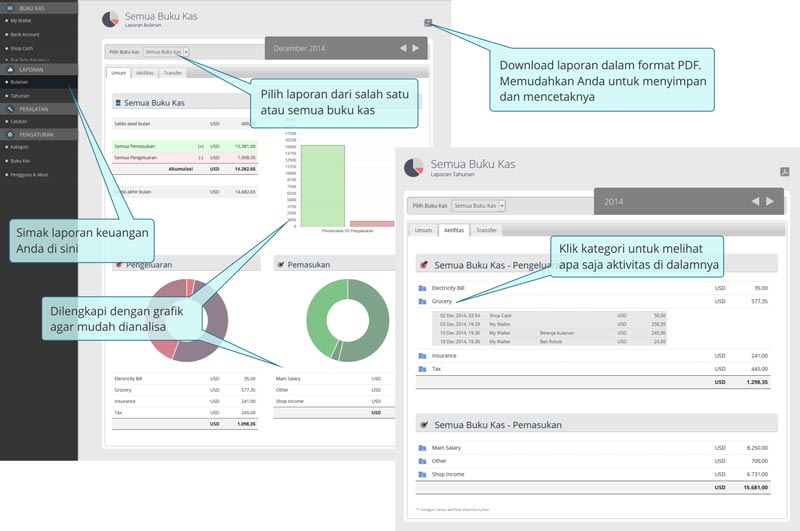Click the BUKU KAS section icon in sidebar
The width and height of the screenshot is (800, 531).
(x=10, y=8)
